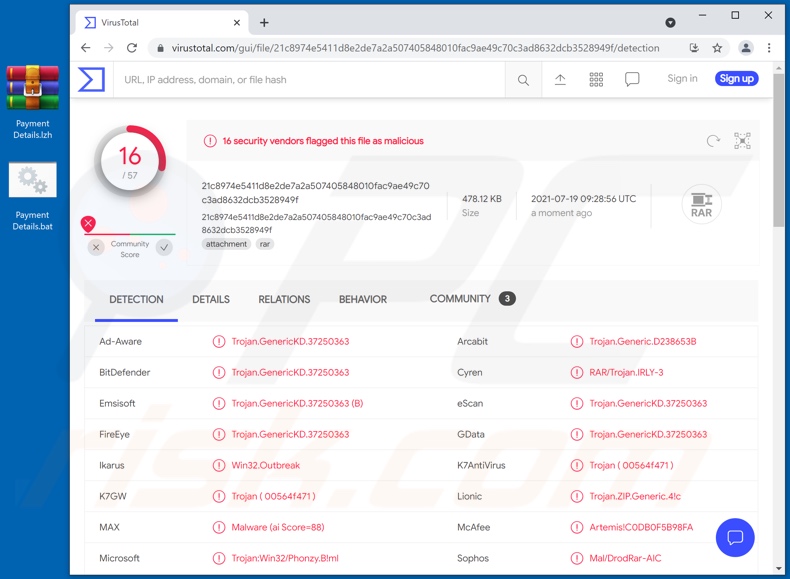Click RAR/Trojan.IRLY-3 Cyren result
Image resolution: width=790 pixels, height=579 pixels.
coord(626,372)
